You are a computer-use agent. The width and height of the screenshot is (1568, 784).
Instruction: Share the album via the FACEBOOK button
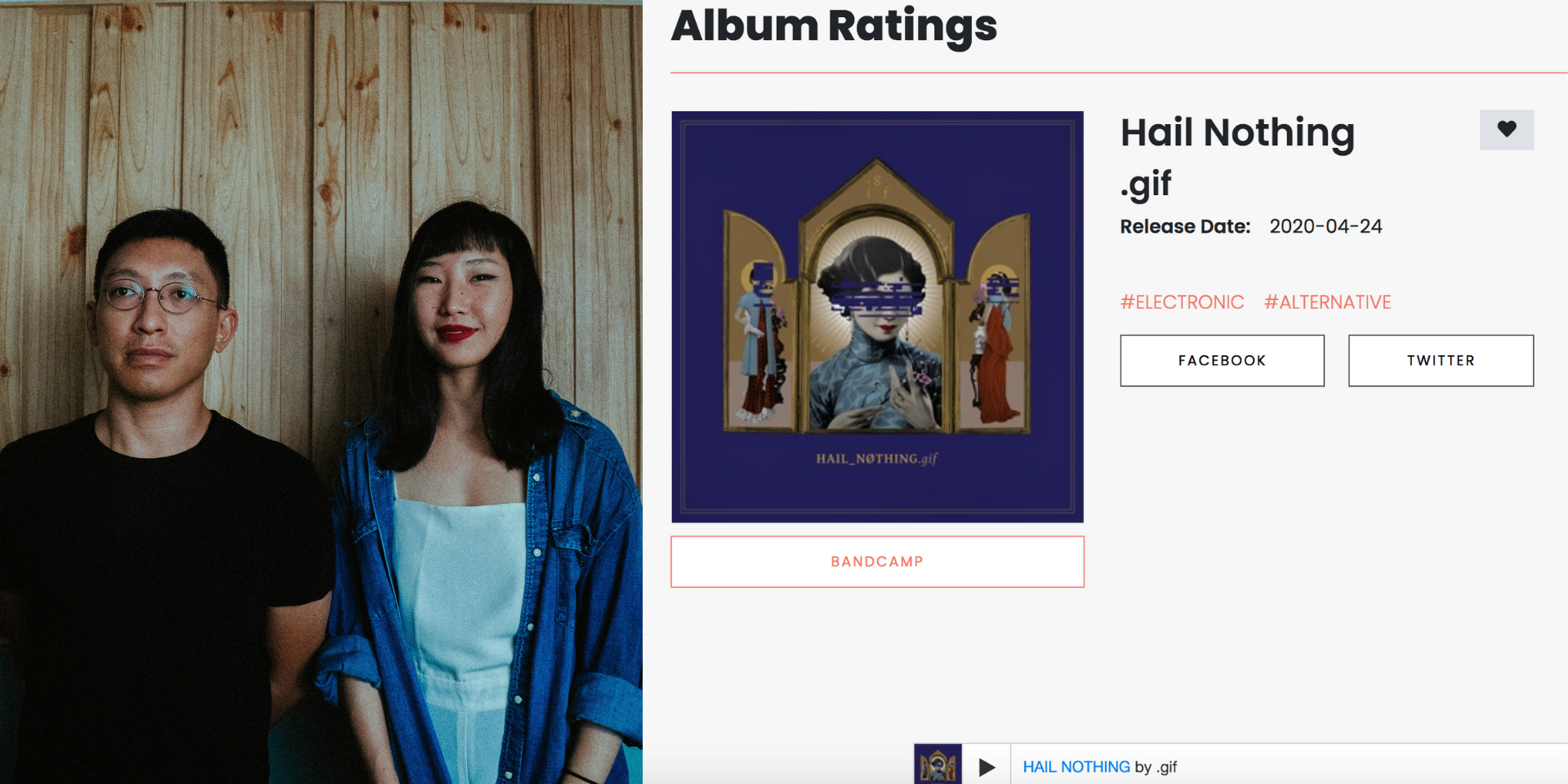tap(1222, 360)
